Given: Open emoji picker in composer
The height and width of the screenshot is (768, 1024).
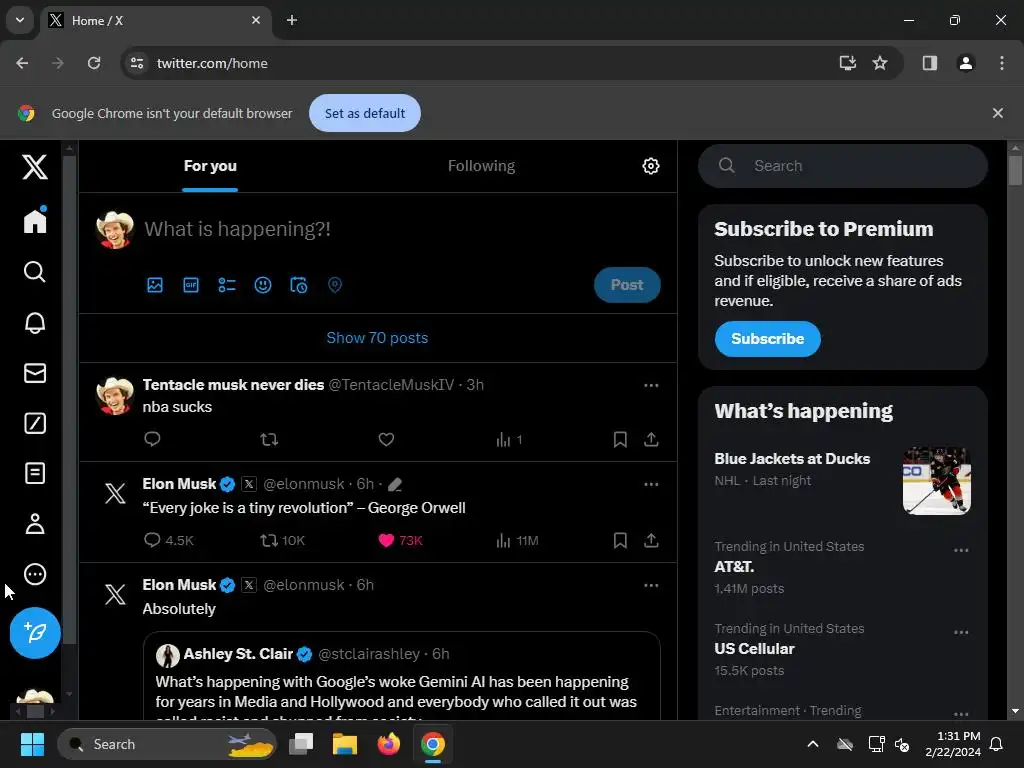Looking at the screenshot, I should pyautogui.click(x=263, y=285).
